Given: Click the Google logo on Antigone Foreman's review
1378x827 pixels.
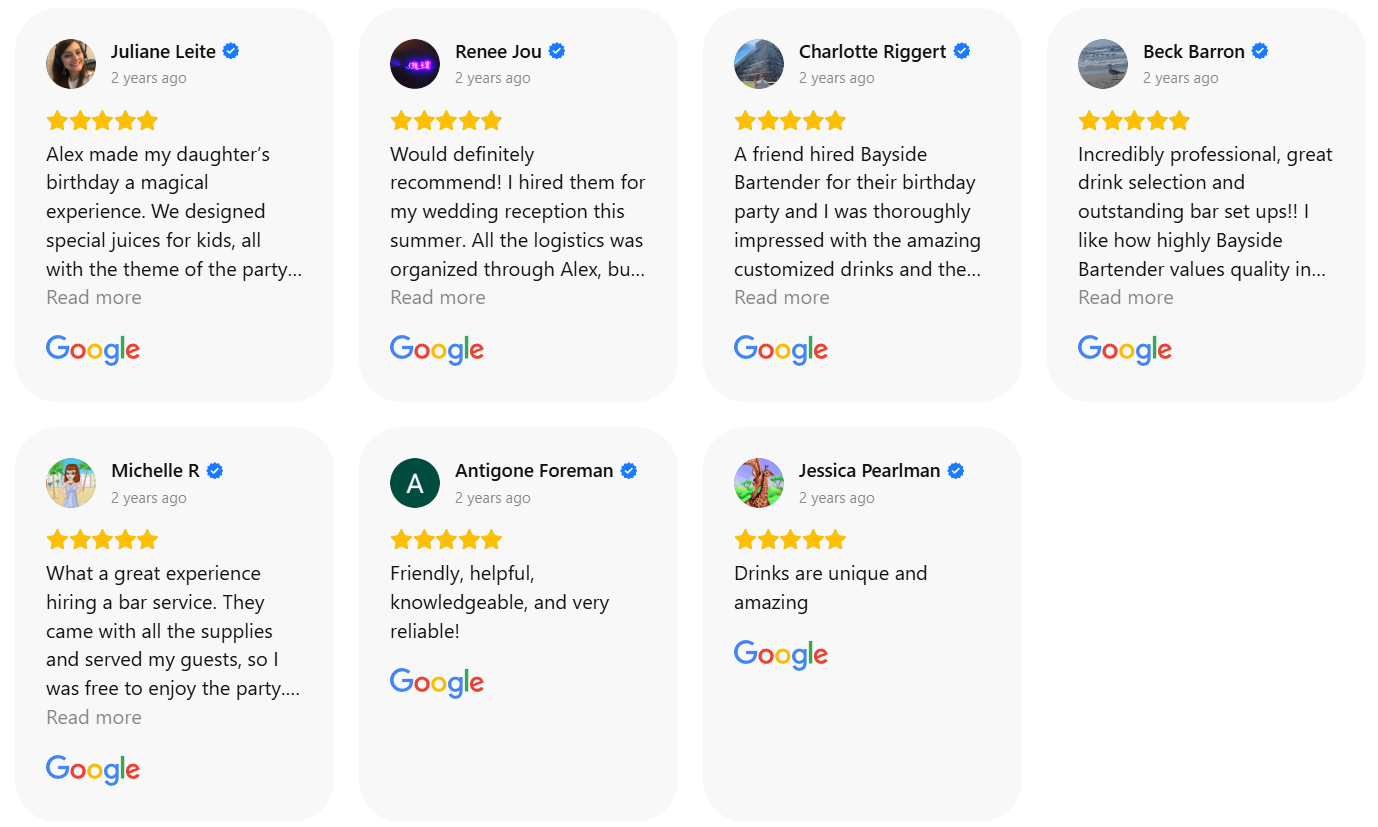Looking at the screenshot, I should (x=437, y=682).
